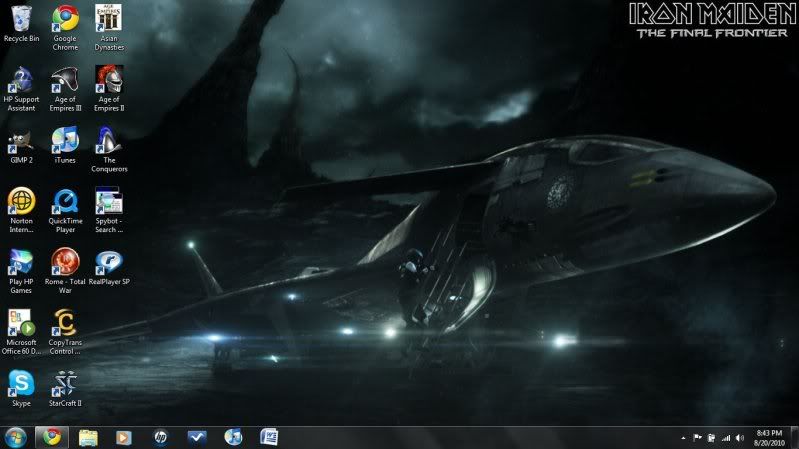This screenshot has height=449, width=799.
Task: Open iTunes from the taskbar
Action: tap(233, 437)
